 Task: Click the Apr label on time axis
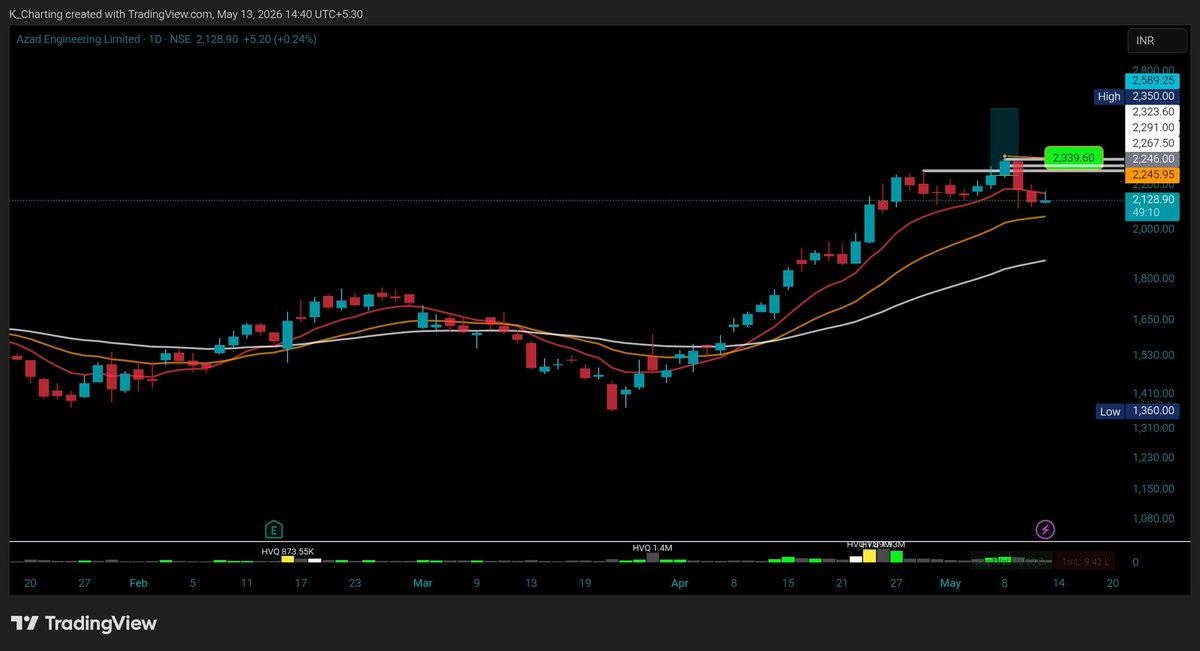680,582
